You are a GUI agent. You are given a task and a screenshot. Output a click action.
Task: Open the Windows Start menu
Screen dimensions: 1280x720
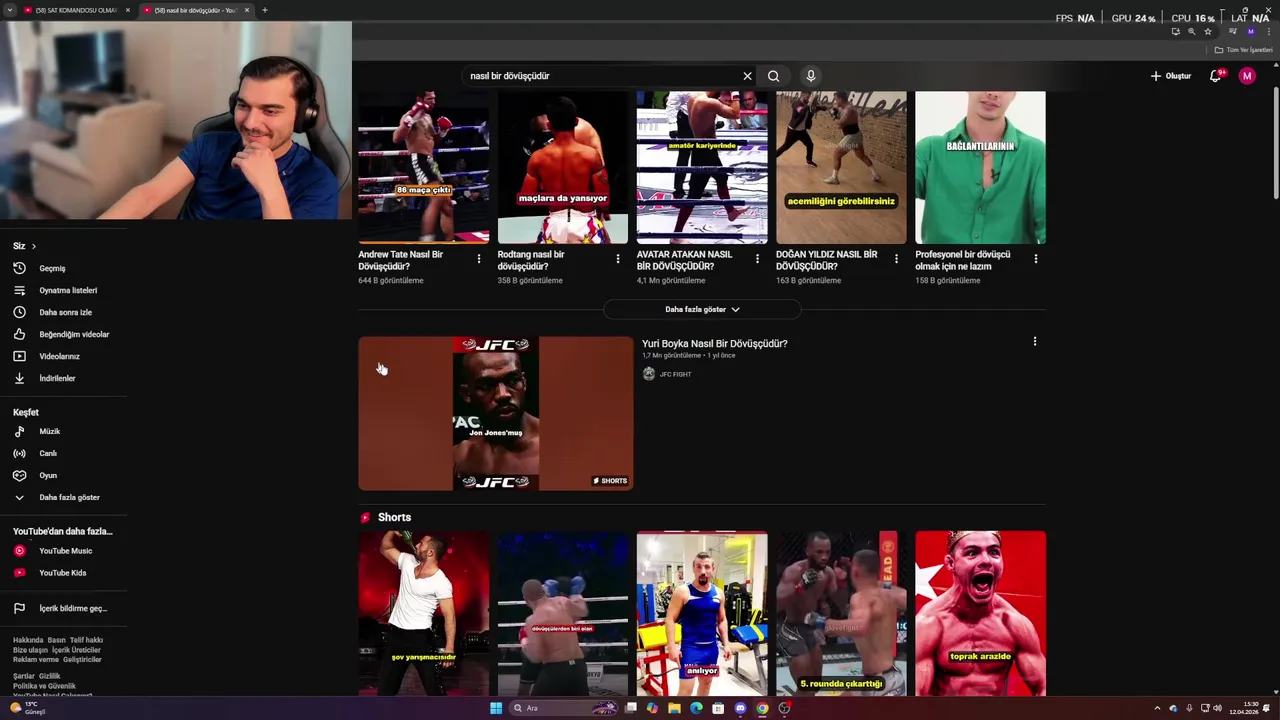click(495, 708)
